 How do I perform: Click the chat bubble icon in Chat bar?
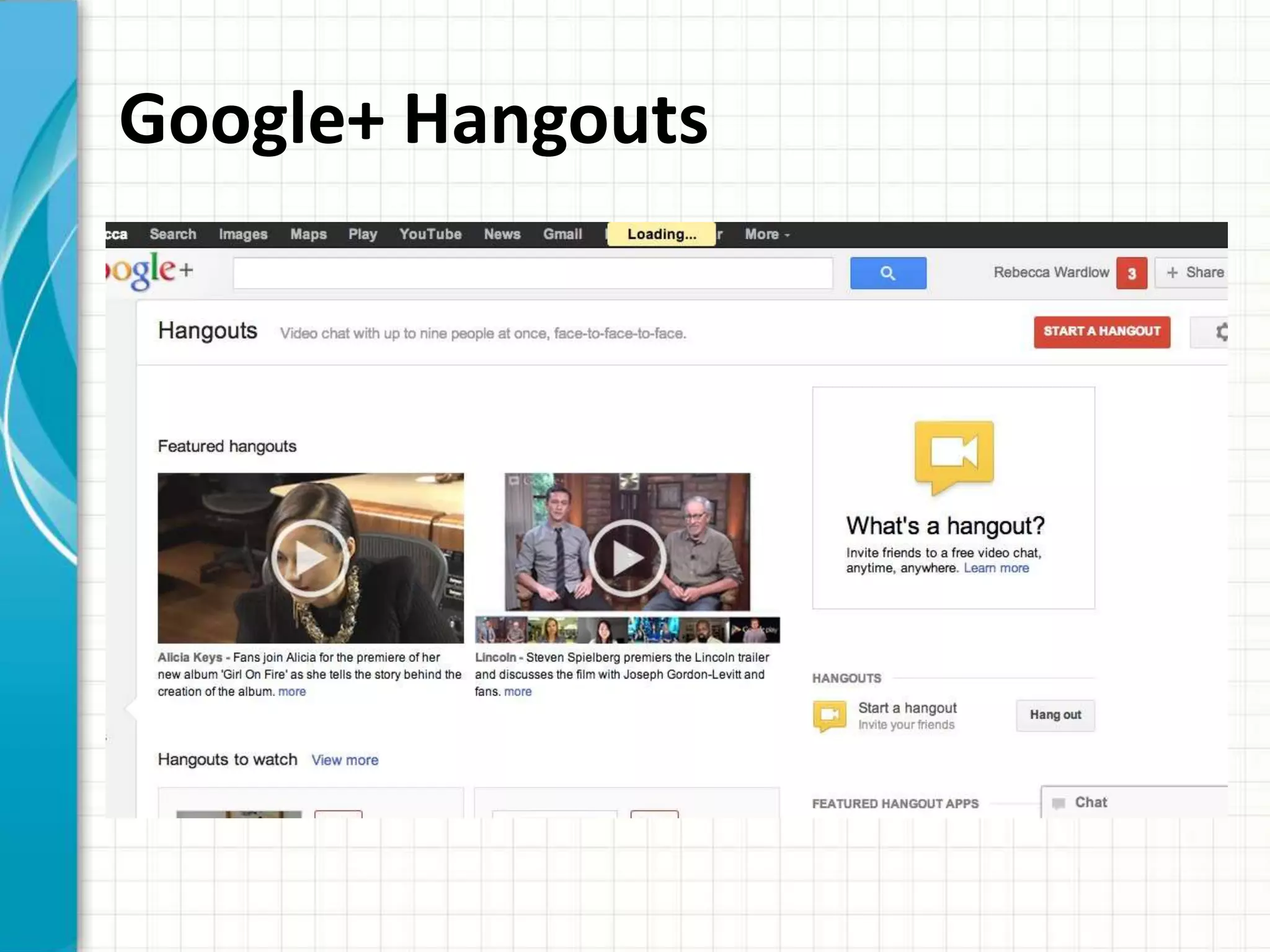[1059, 803]
